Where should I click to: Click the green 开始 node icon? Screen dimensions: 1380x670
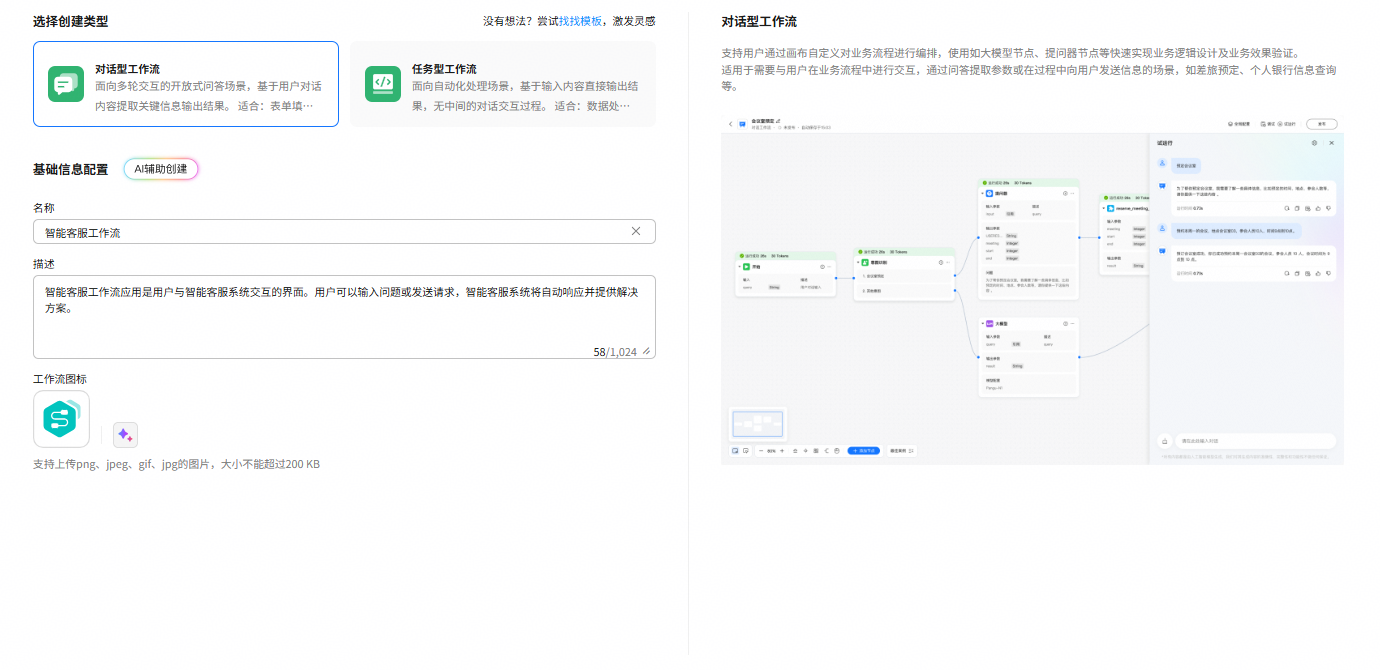pos(746,266)
